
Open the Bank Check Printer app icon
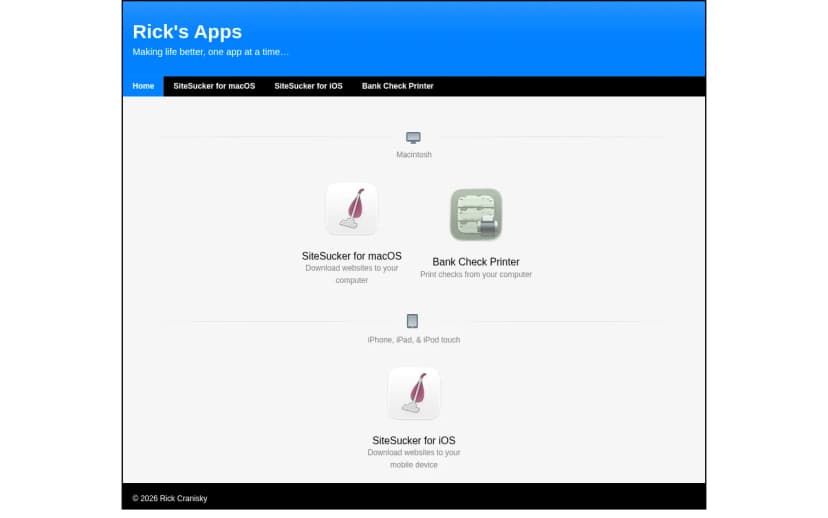click(476, 214)
